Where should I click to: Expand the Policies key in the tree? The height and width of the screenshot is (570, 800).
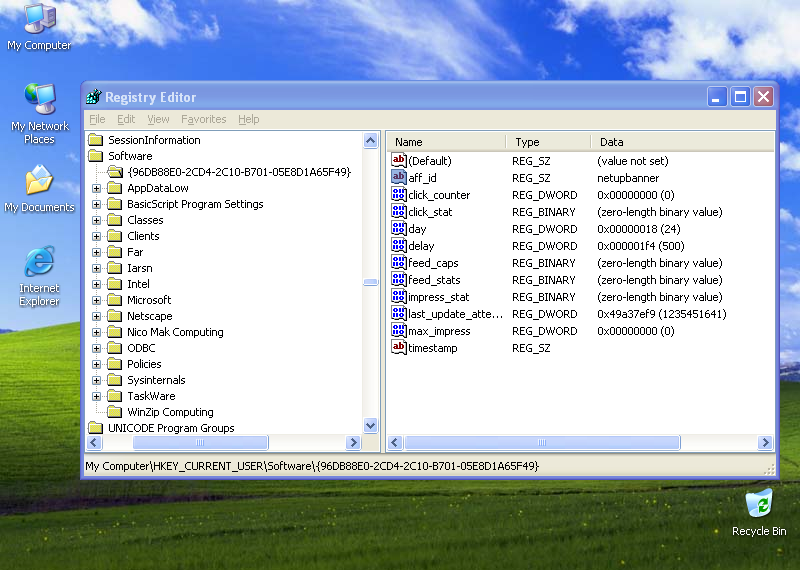(x=97, y=364)
